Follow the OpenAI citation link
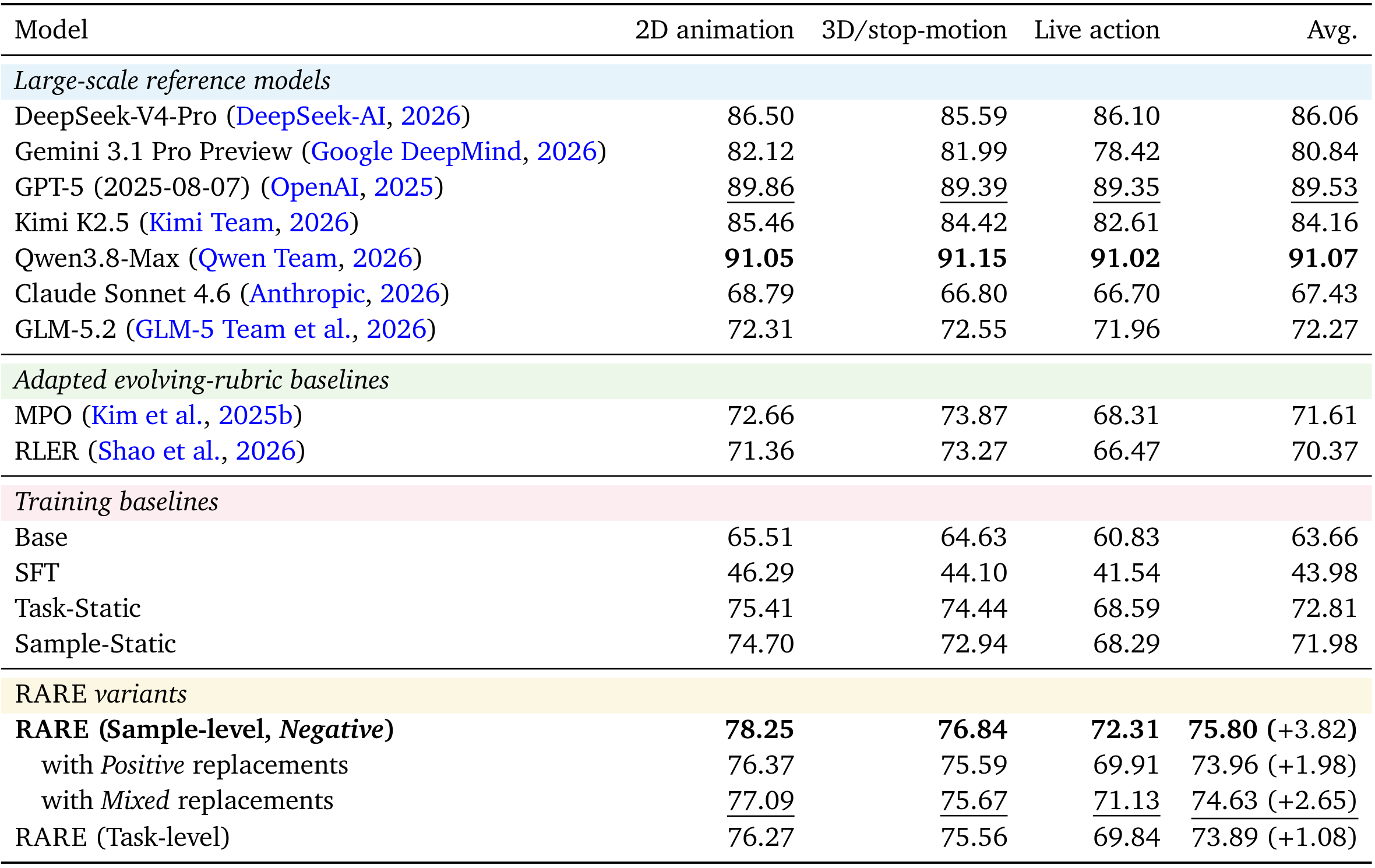Screen dimensions: 1375x868 click(x=315, y=188)
